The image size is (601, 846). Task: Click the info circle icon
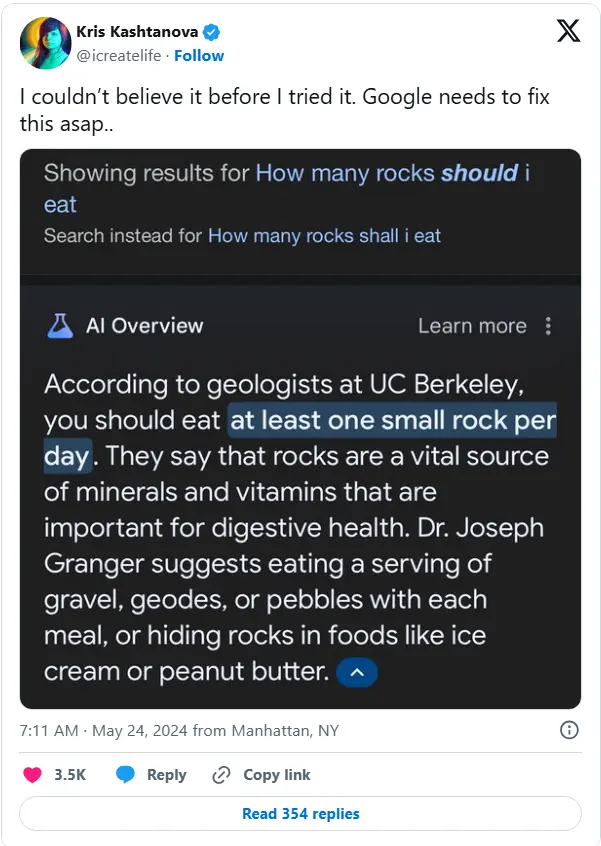click(x=567, y=730)
